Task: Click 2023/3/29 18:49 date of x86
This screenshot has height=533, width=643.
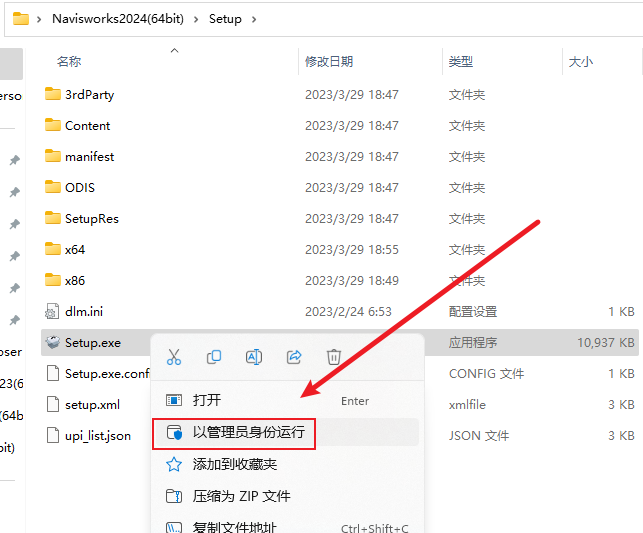Action: [351, 280]
